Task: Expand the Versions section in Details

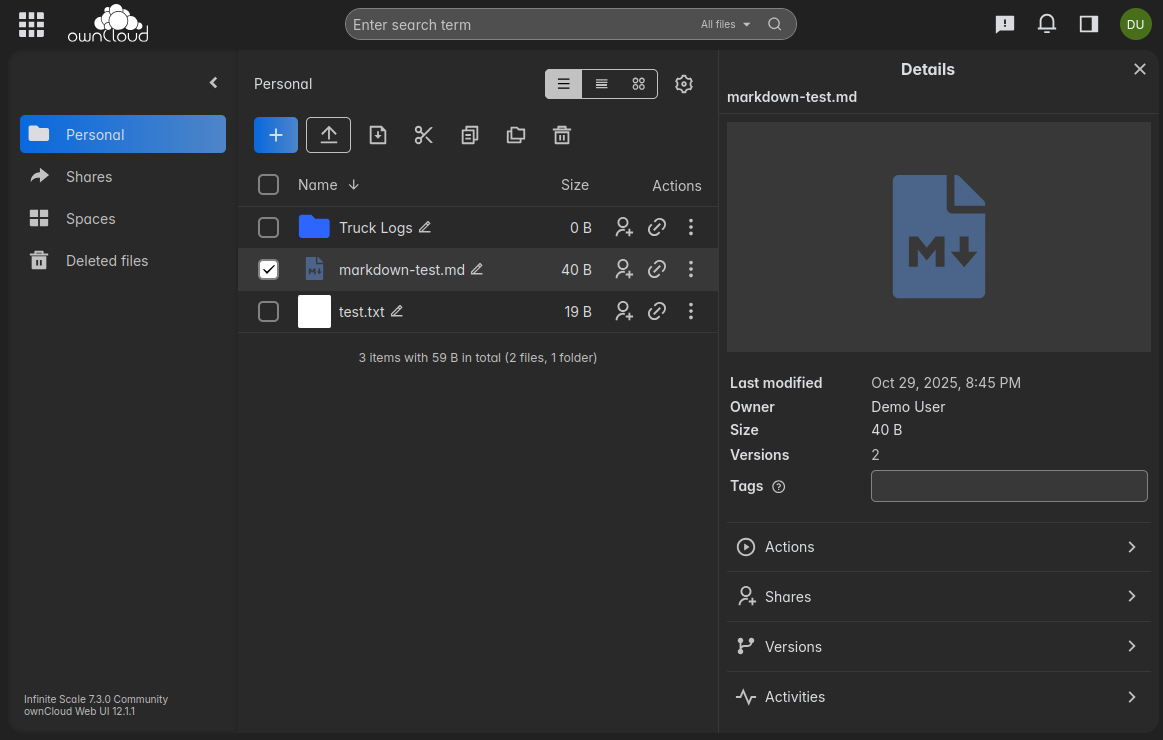Action: [x=938, y=646]
